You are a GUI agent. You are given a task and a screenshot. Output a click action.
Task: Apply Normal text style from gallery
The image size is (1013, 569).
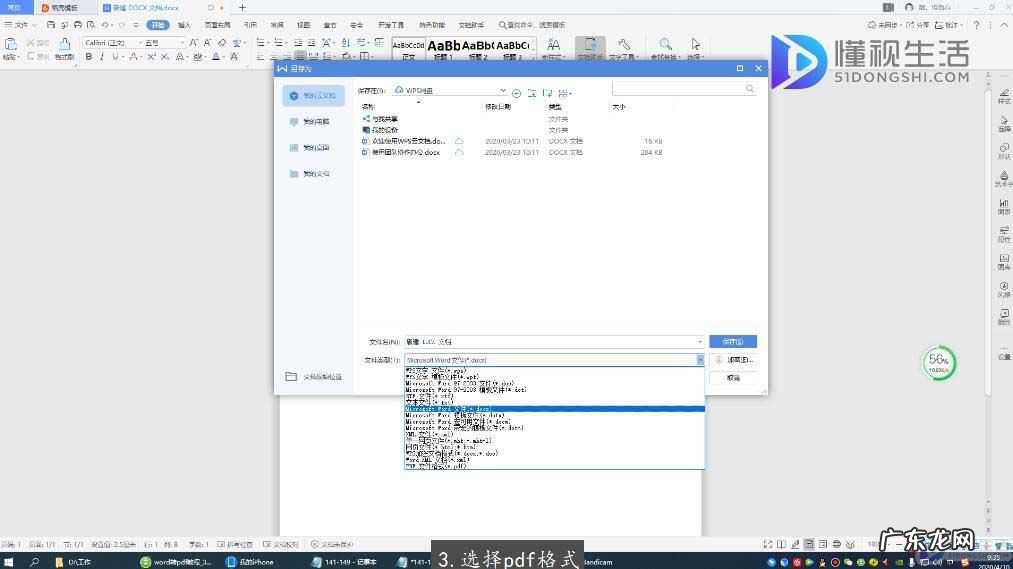[408, 49]
